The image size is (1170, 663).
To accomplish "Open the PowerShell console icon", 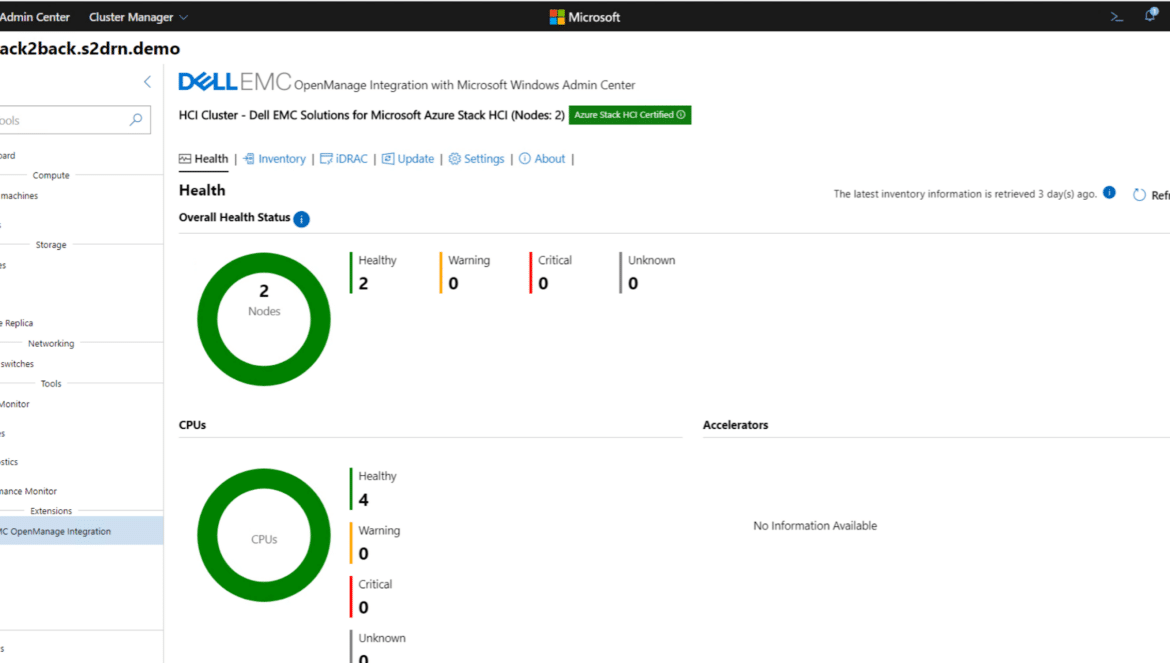I will point(1116,16).
